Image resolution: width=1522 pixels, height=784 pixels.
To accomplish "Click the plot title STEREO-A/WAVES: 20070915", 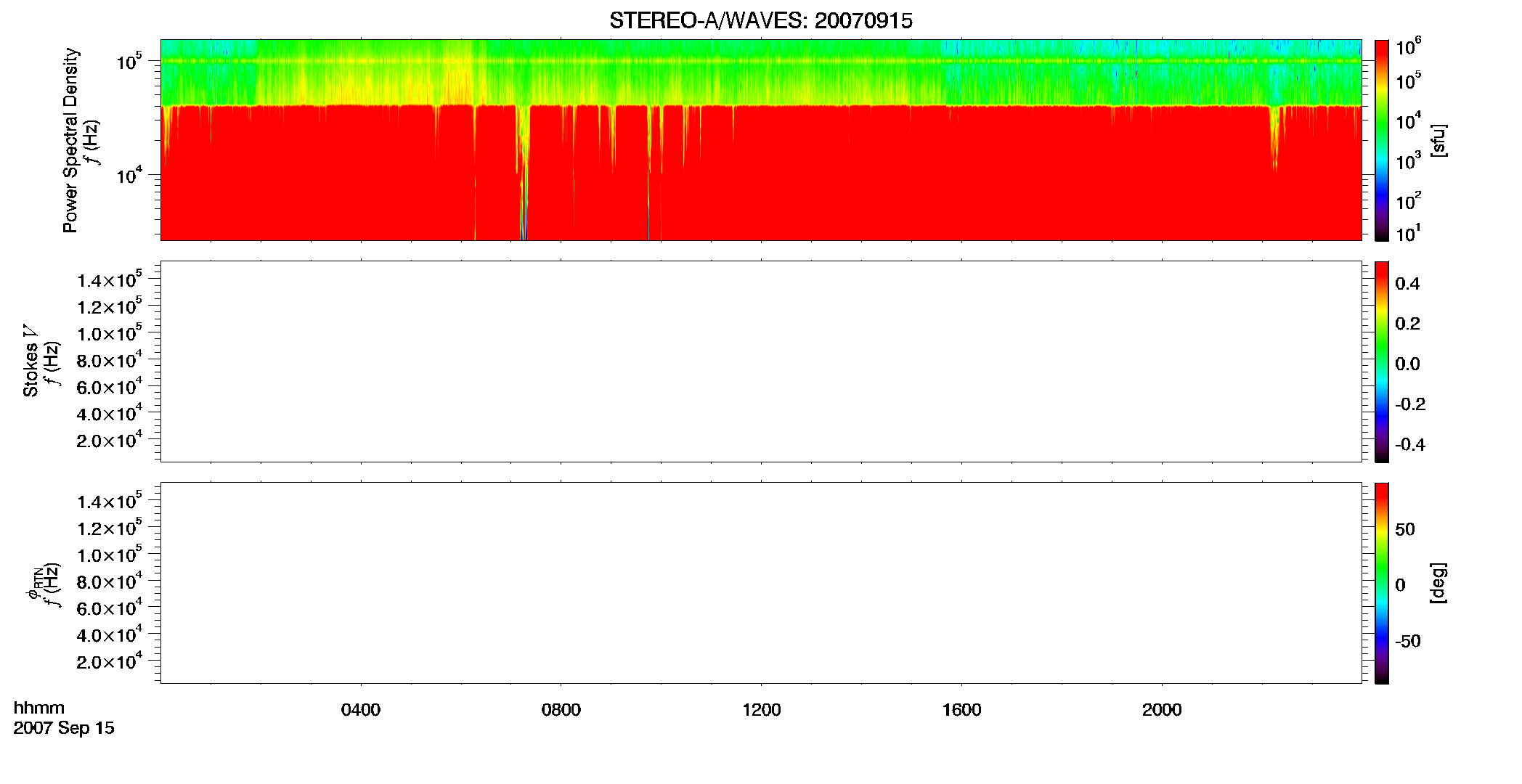I will point(760,21).
